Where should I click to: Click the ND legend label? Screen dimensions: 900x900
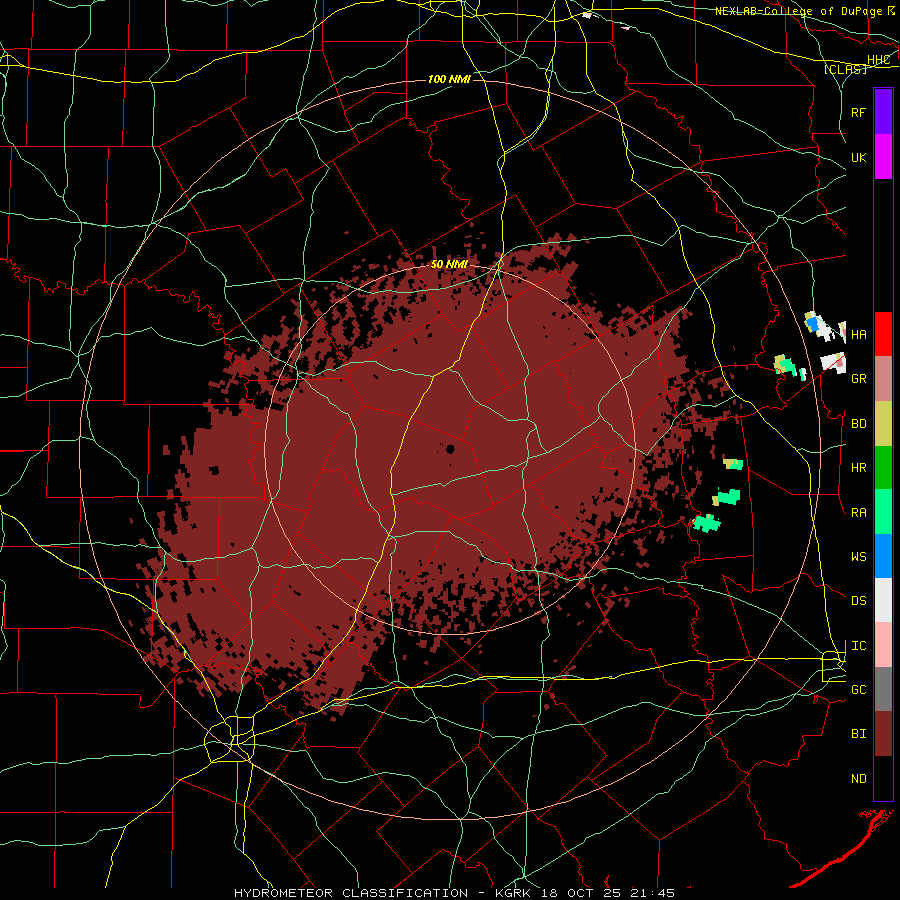point(858,779)
